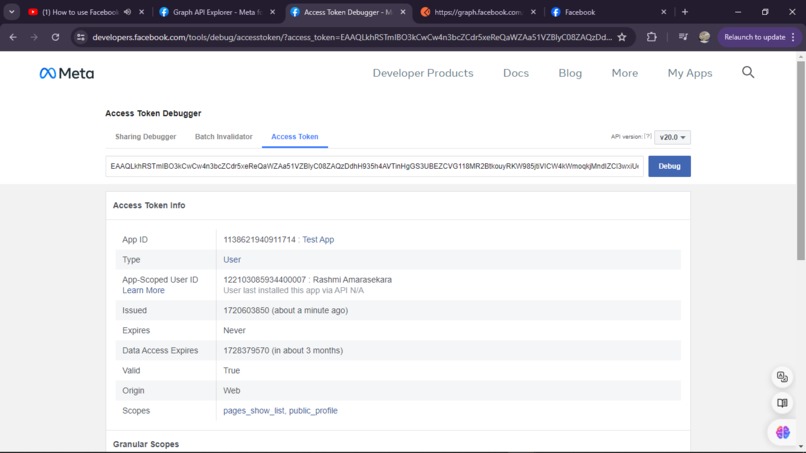
Task: Open the API version v20.0 dropdown
Action: point(672,137)
